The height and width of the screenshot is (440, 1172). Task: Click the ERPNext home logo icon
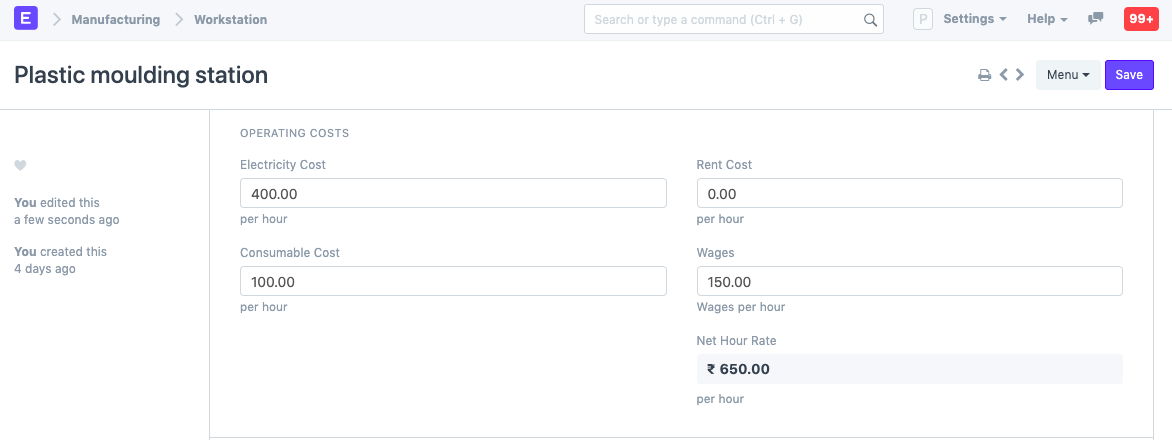point(26,19)
